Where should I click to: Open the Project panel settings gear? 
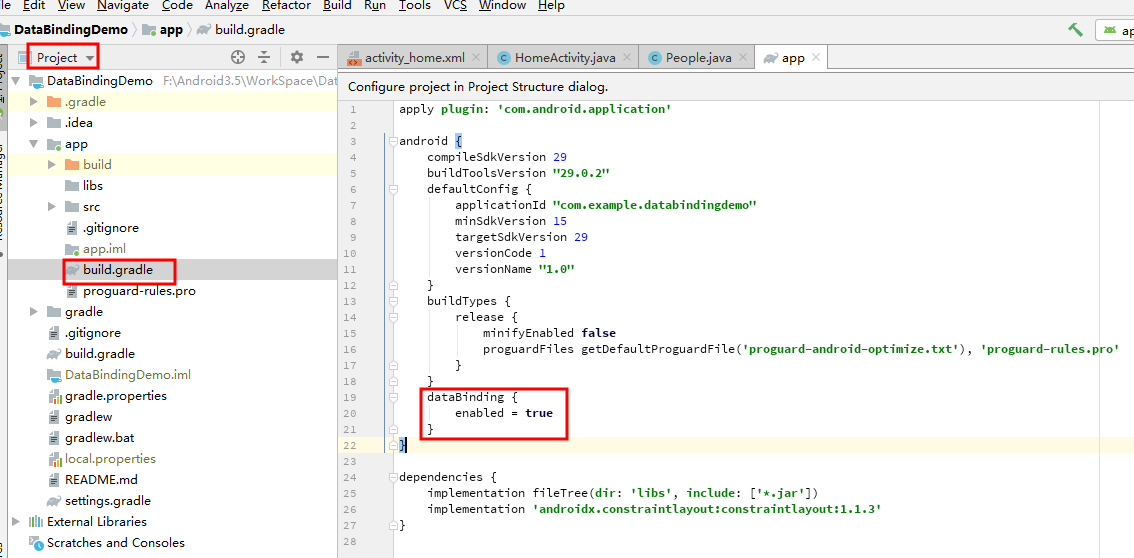297,57
